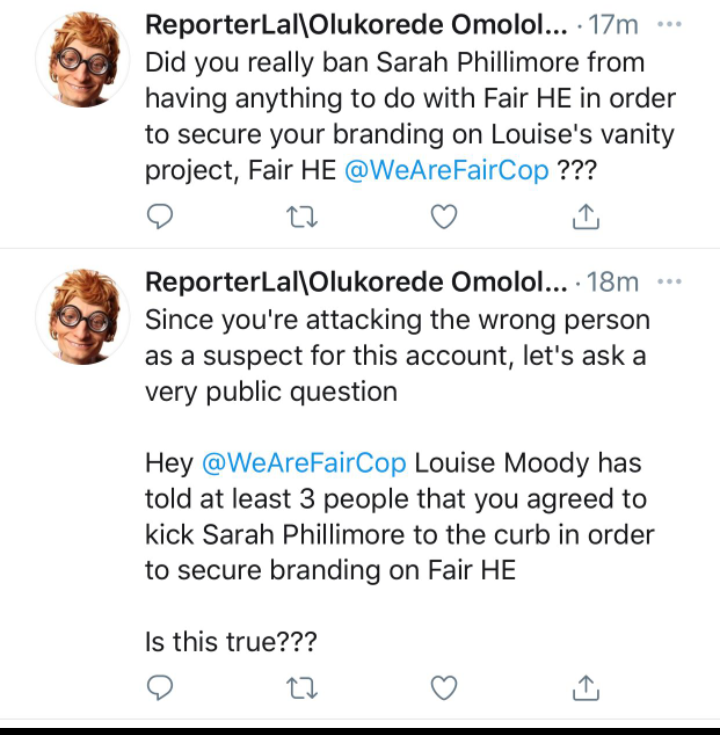The image size is (720, 735).
Task: Open profile avatar on the 18m tweet
Action: [x=82, y=318]
